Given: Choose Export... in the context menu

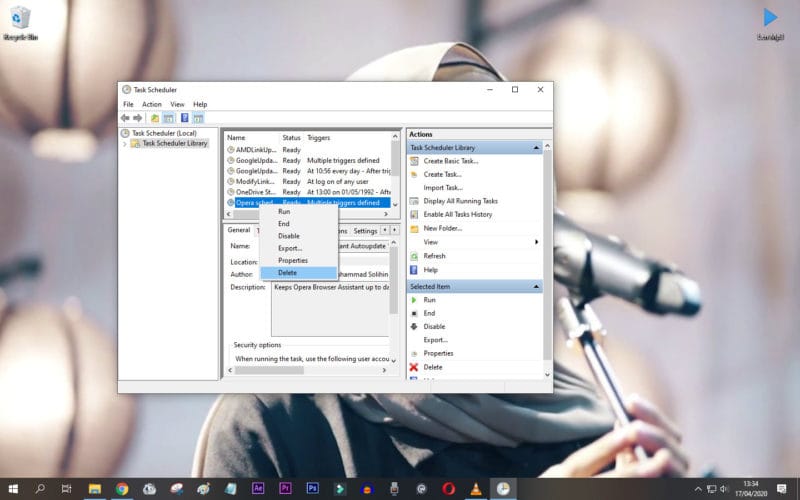Looking at the screenshot, I should (299, 248).
